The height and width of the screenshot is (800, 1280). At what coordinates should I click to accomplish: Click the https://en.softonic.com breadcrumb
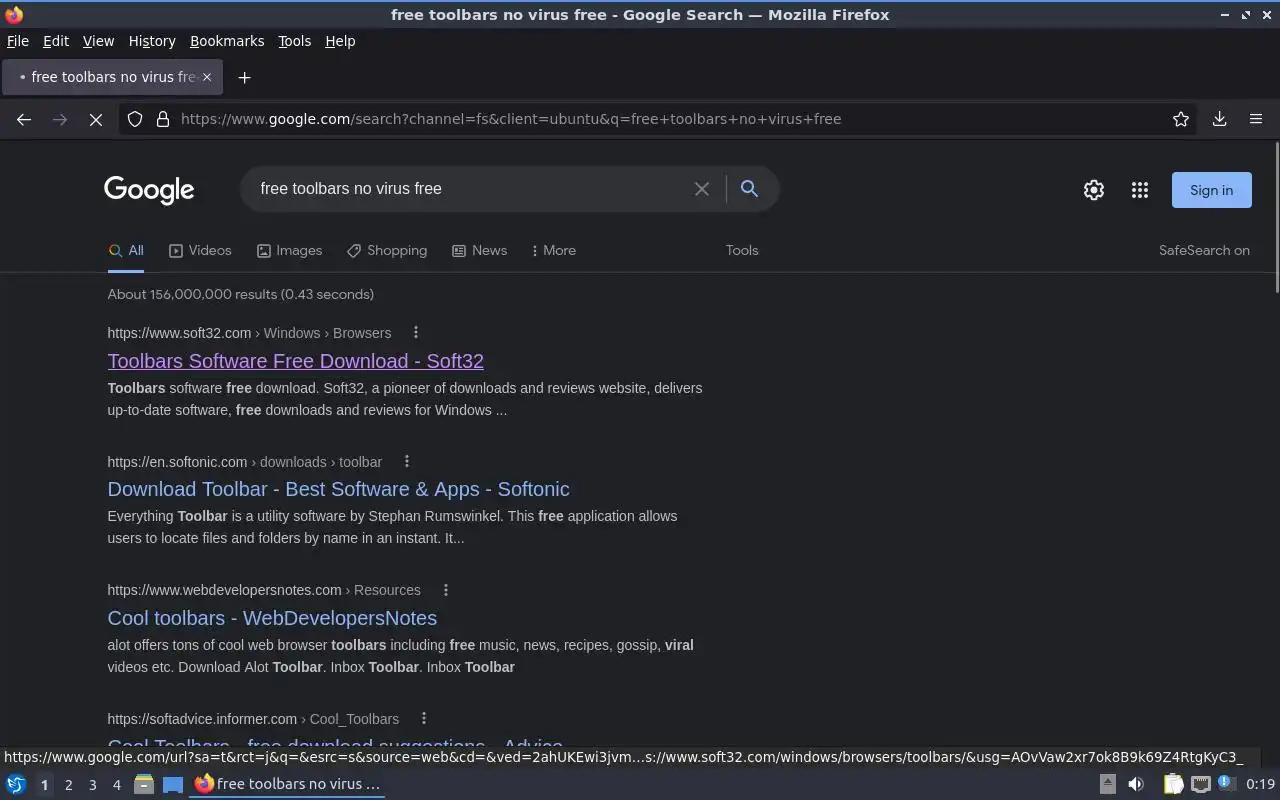tap(177, 462)
